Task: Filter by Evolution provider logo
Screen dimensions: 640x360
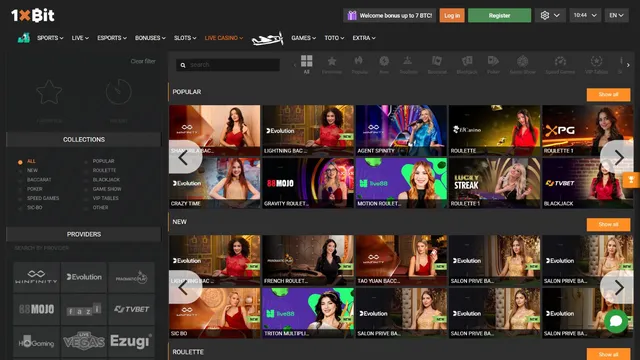Action: [x=84, y=277]
